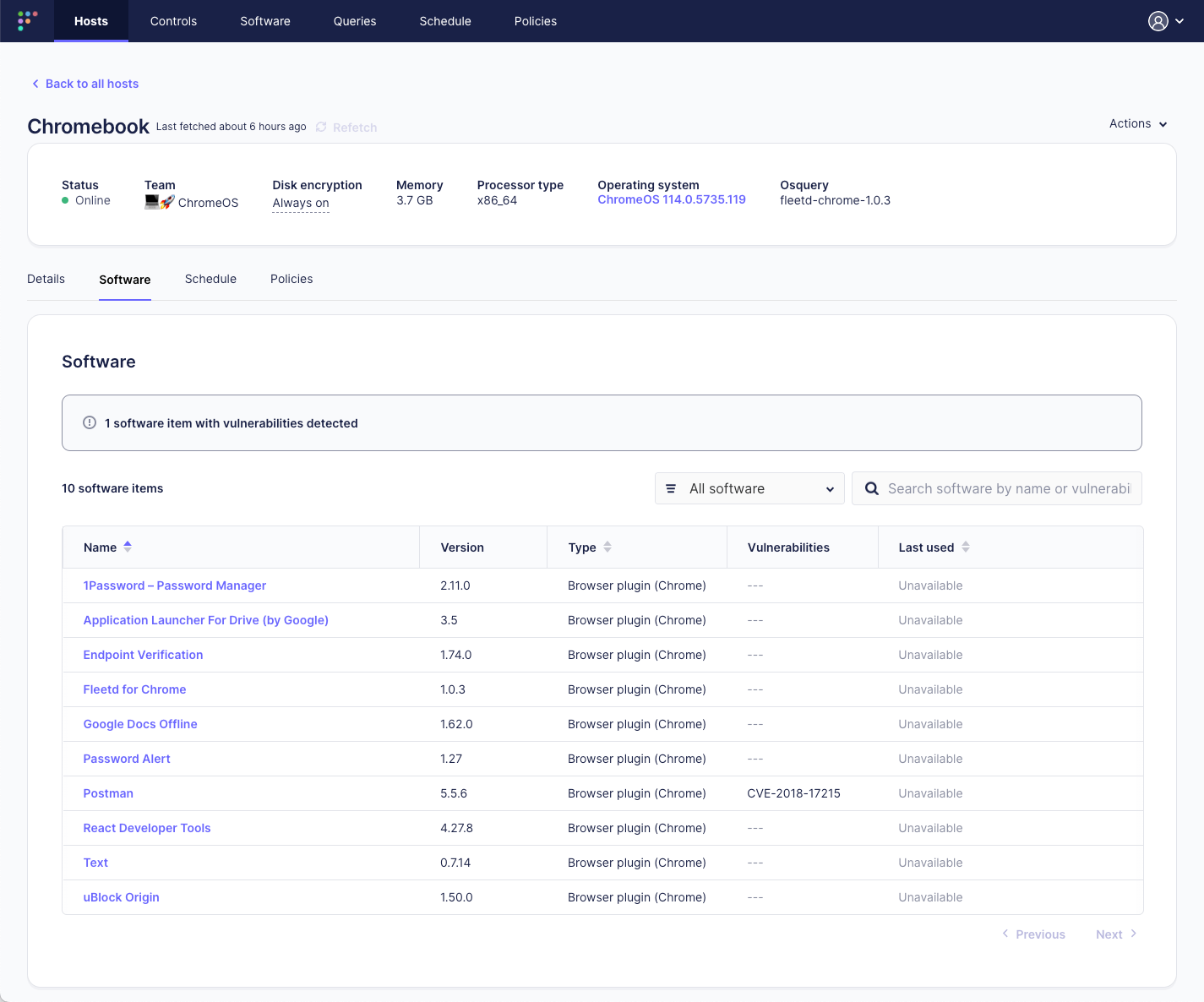Open the top Schedule nav item

click(x=445, y=21)
